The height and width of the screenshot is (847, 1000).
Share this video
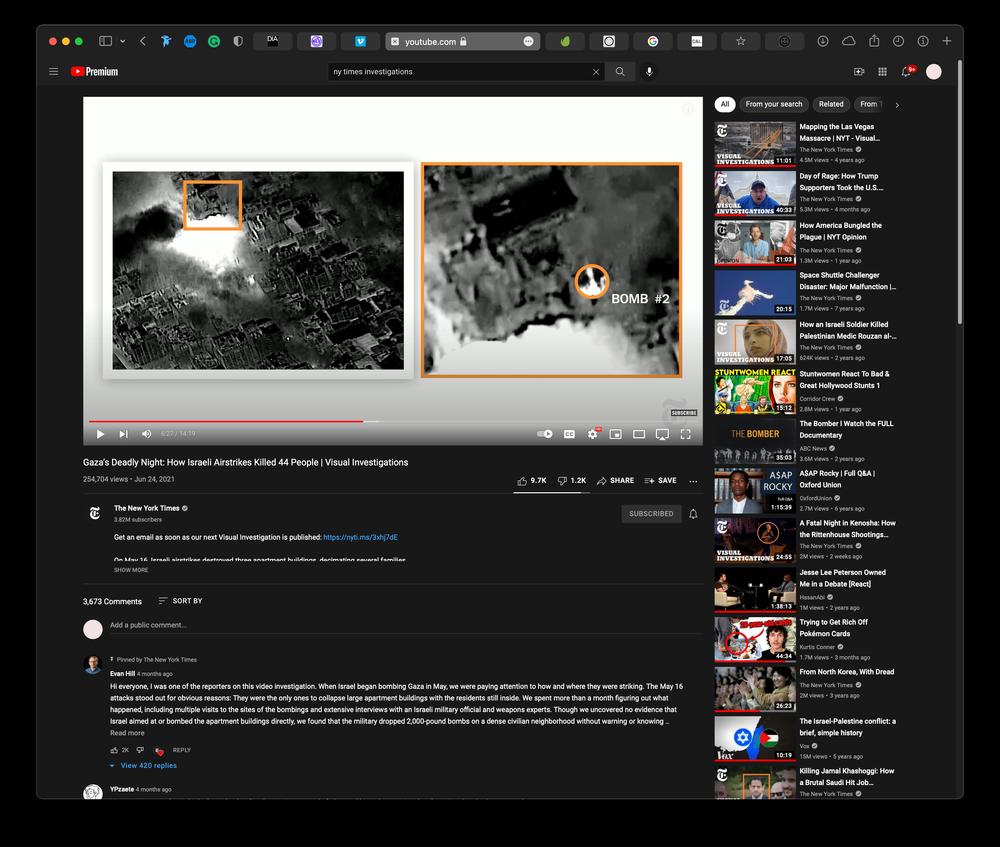pyautogui.click(x=615, y=480)
